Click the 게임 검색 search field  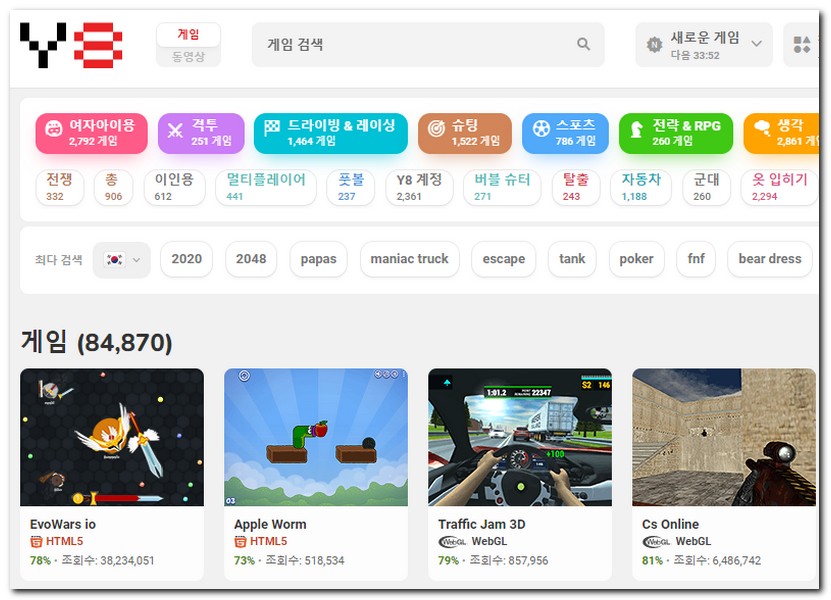[x=415, y=45]
